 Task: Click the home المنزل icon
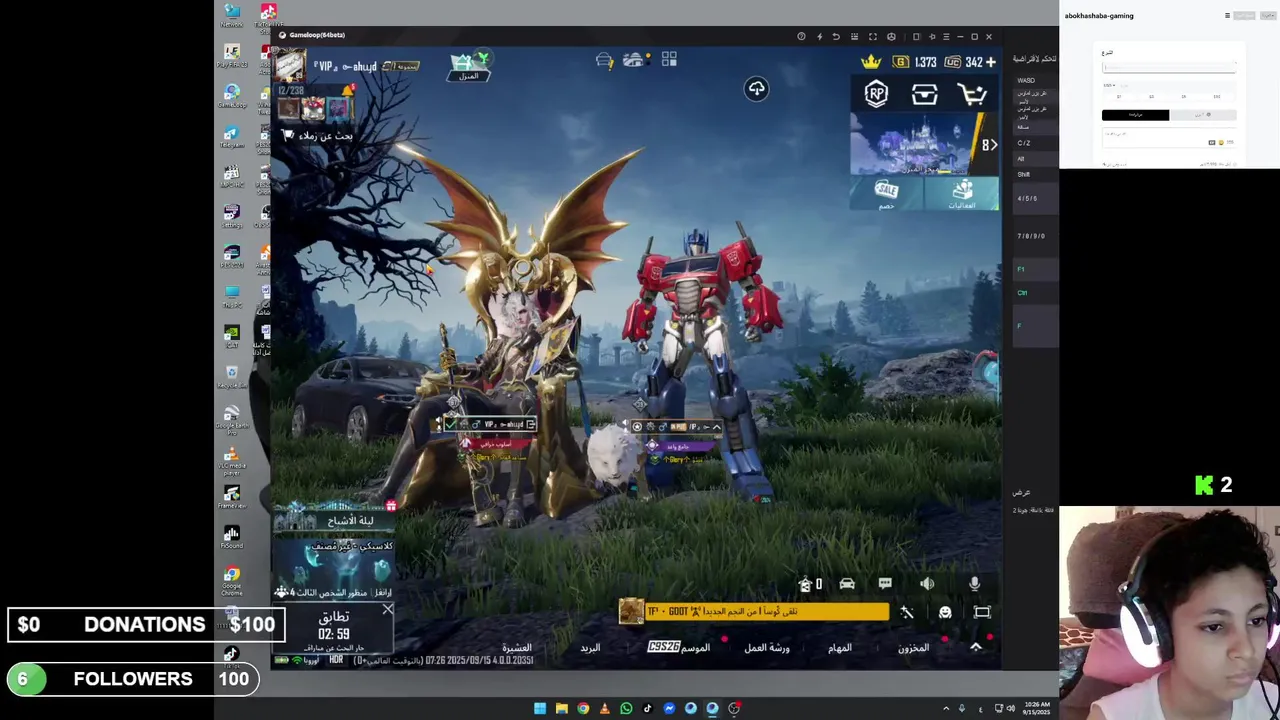(x=468, y=67)
